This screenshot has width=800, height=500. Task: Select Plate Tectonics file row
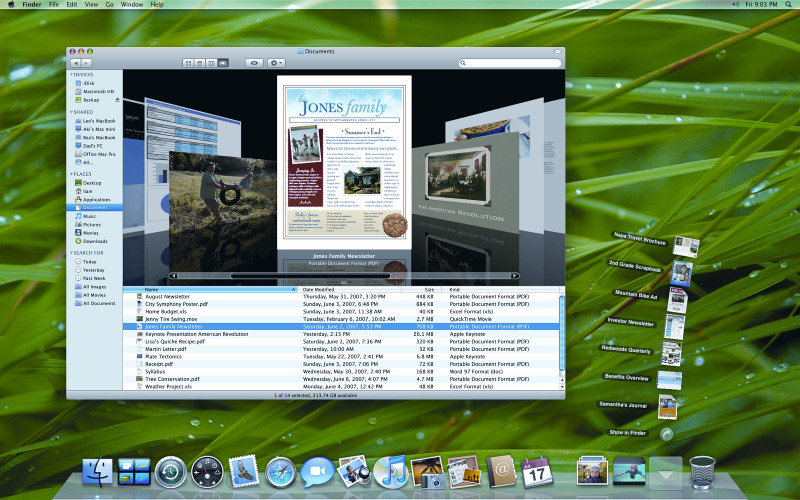click(x=341, y=357)
